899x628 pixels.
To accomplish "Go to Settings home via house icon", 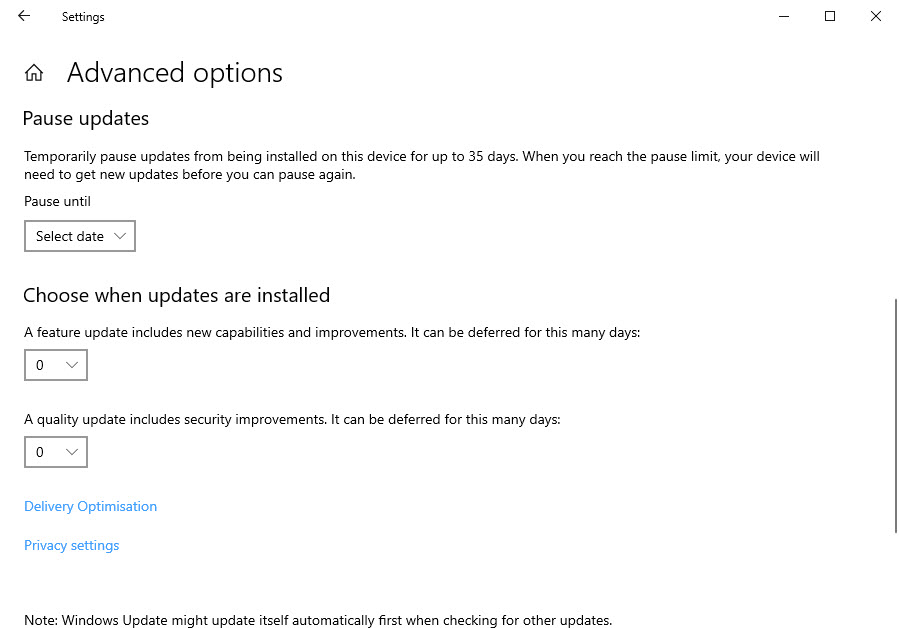I will 34,73.
